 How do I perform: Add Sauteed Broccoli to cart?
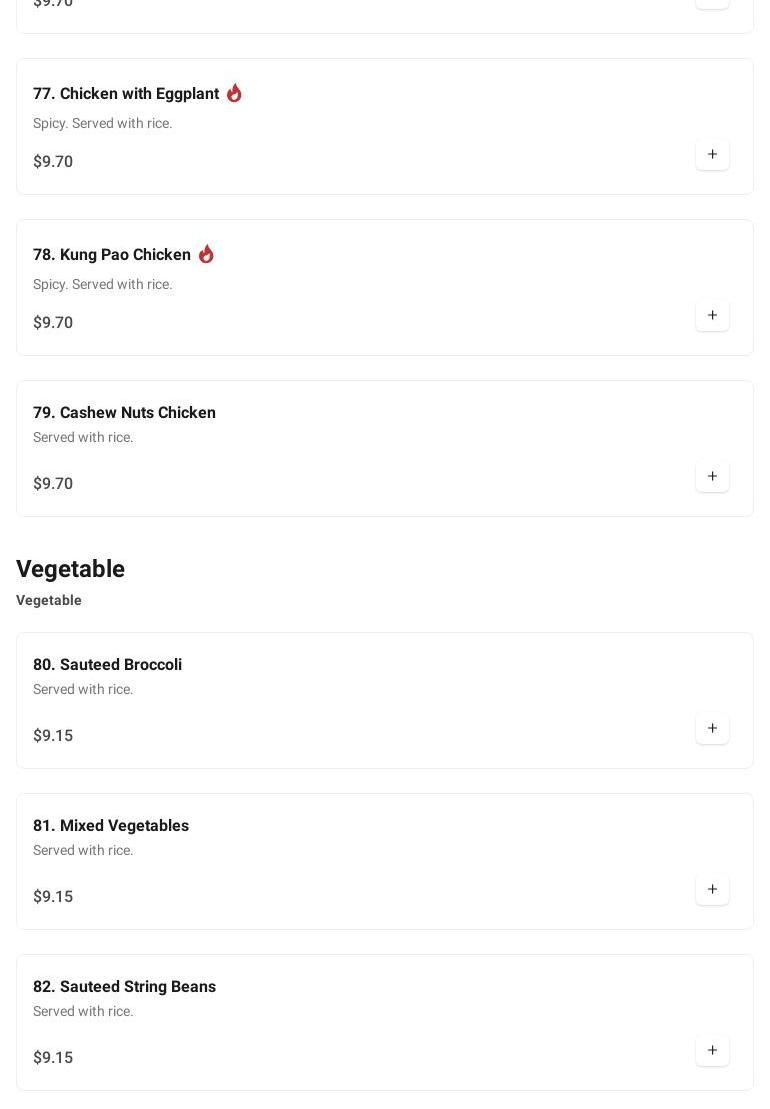712,729
